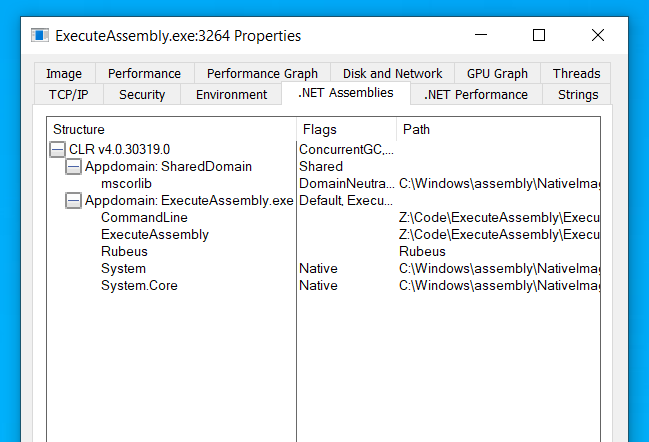Switch to the Strings tab
The height and width of the screenshot is (442, 649).
click(x=578, y=95)
